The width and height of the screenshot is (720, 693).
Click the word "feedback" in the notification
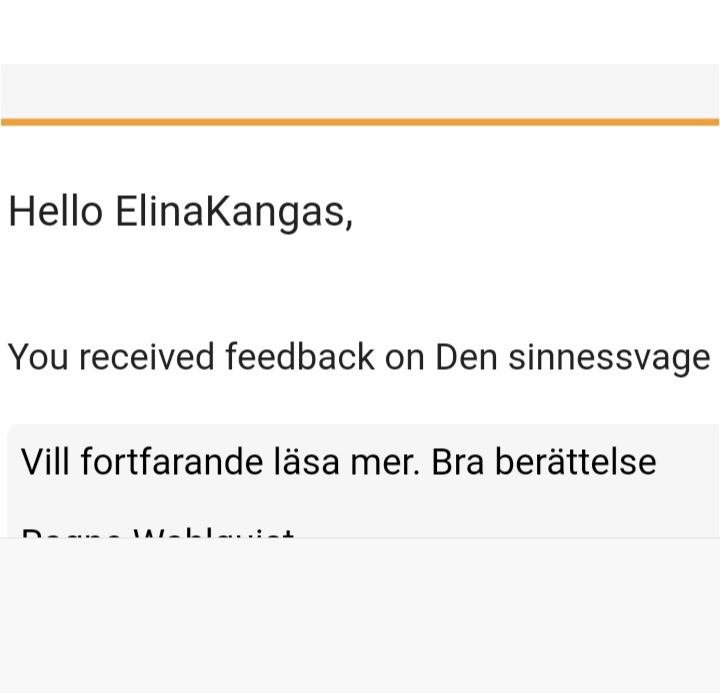point(299,357)
